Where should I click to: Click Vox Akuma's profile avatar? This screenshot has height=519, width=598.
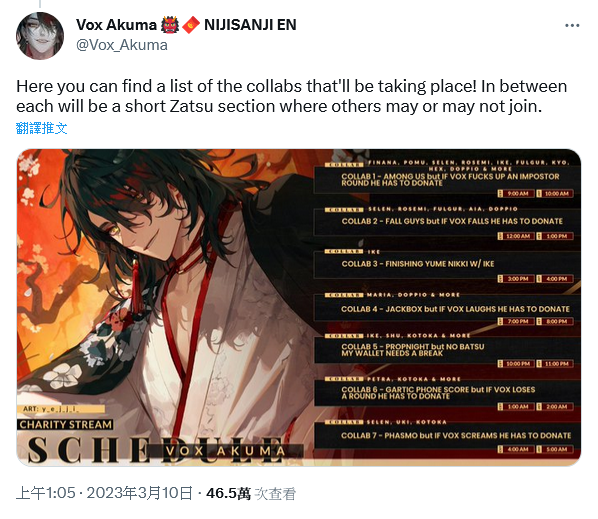pos(40,35)
